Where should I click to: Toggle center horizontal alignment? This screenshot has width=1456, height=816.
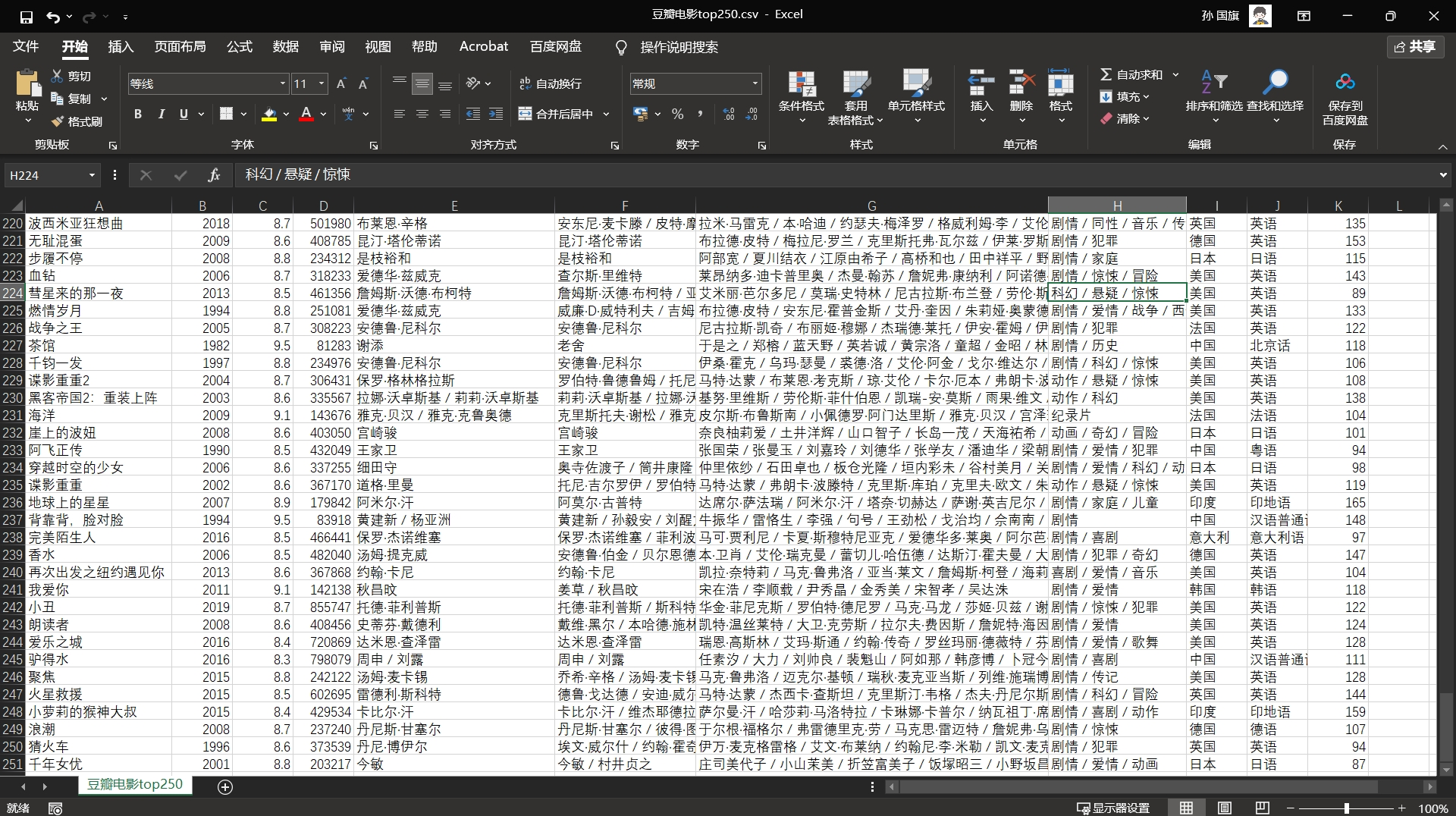422,114
